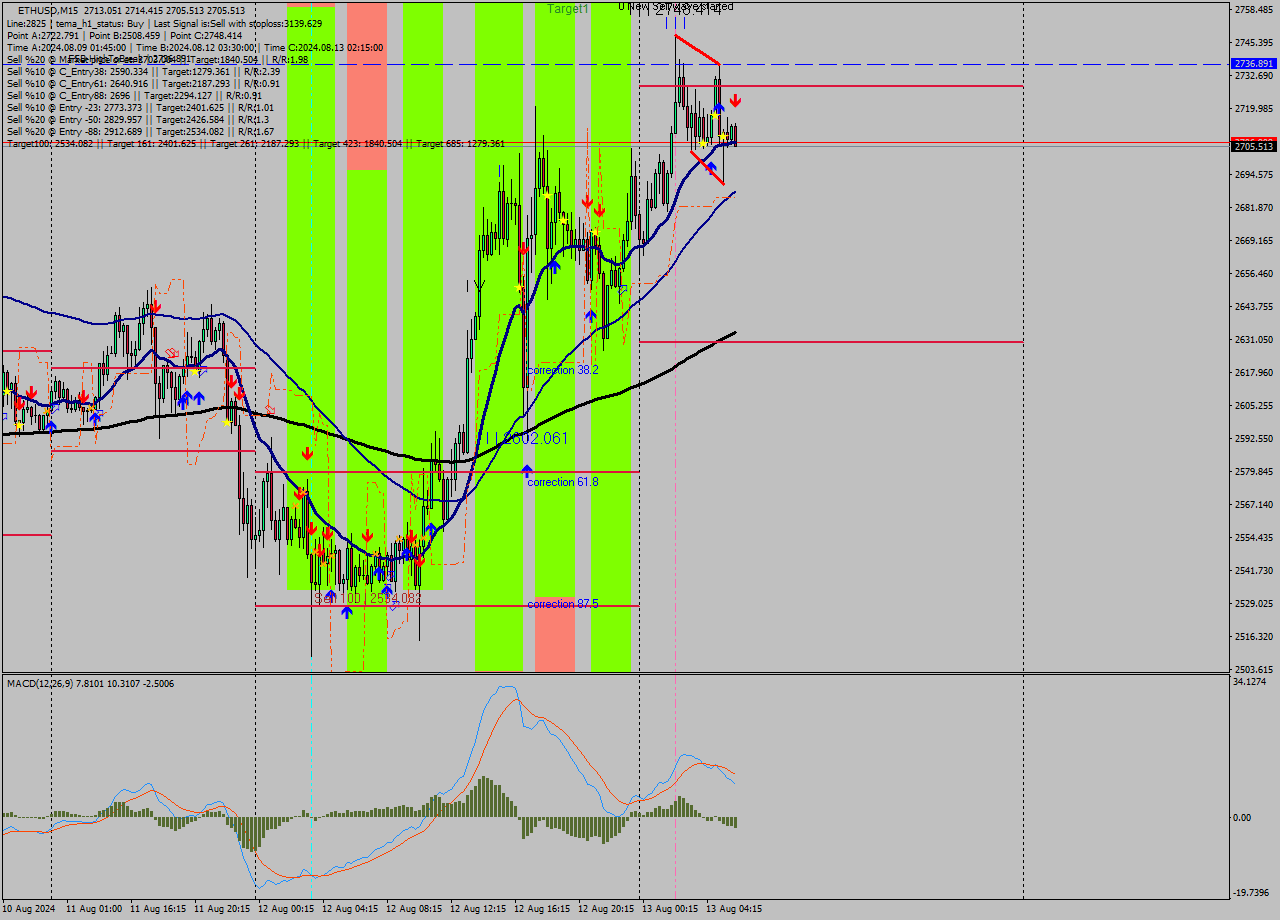Click the red down arrow right of latest candle
The height and width of the screenshot is (920, 1280).
tap(735, 100)
